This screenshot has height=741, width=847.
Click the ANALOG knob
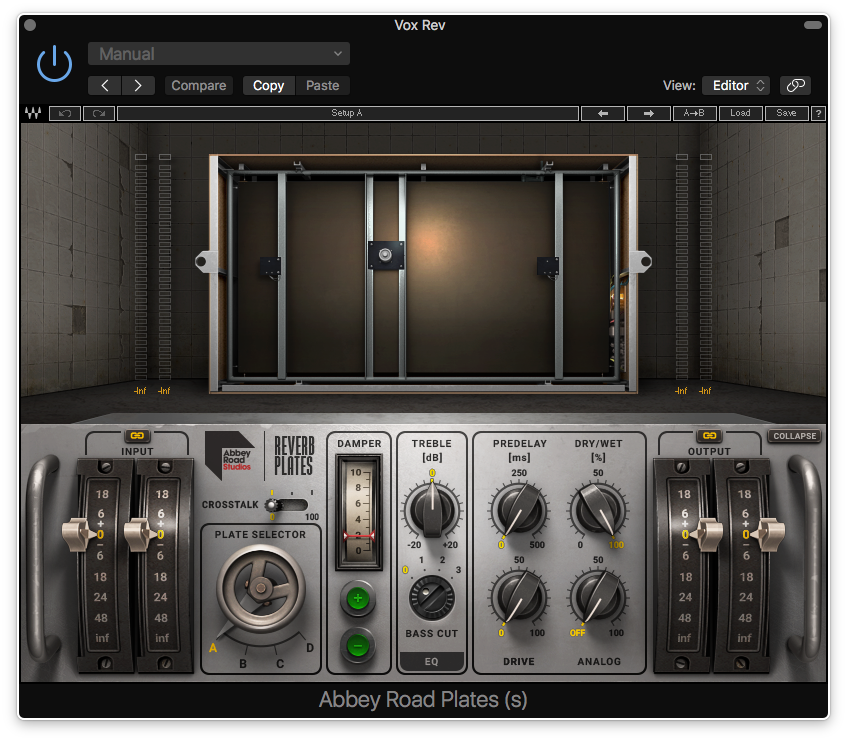click(599, 597)
